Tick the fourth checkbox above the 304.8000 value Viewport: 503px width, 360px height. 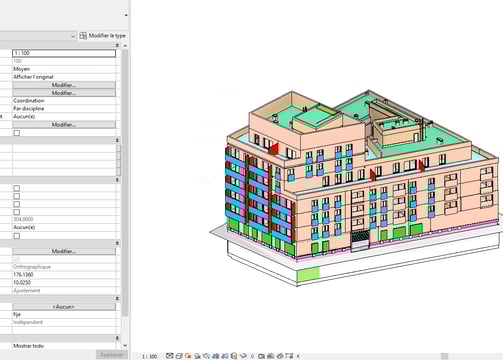click(x=17, y=212)
